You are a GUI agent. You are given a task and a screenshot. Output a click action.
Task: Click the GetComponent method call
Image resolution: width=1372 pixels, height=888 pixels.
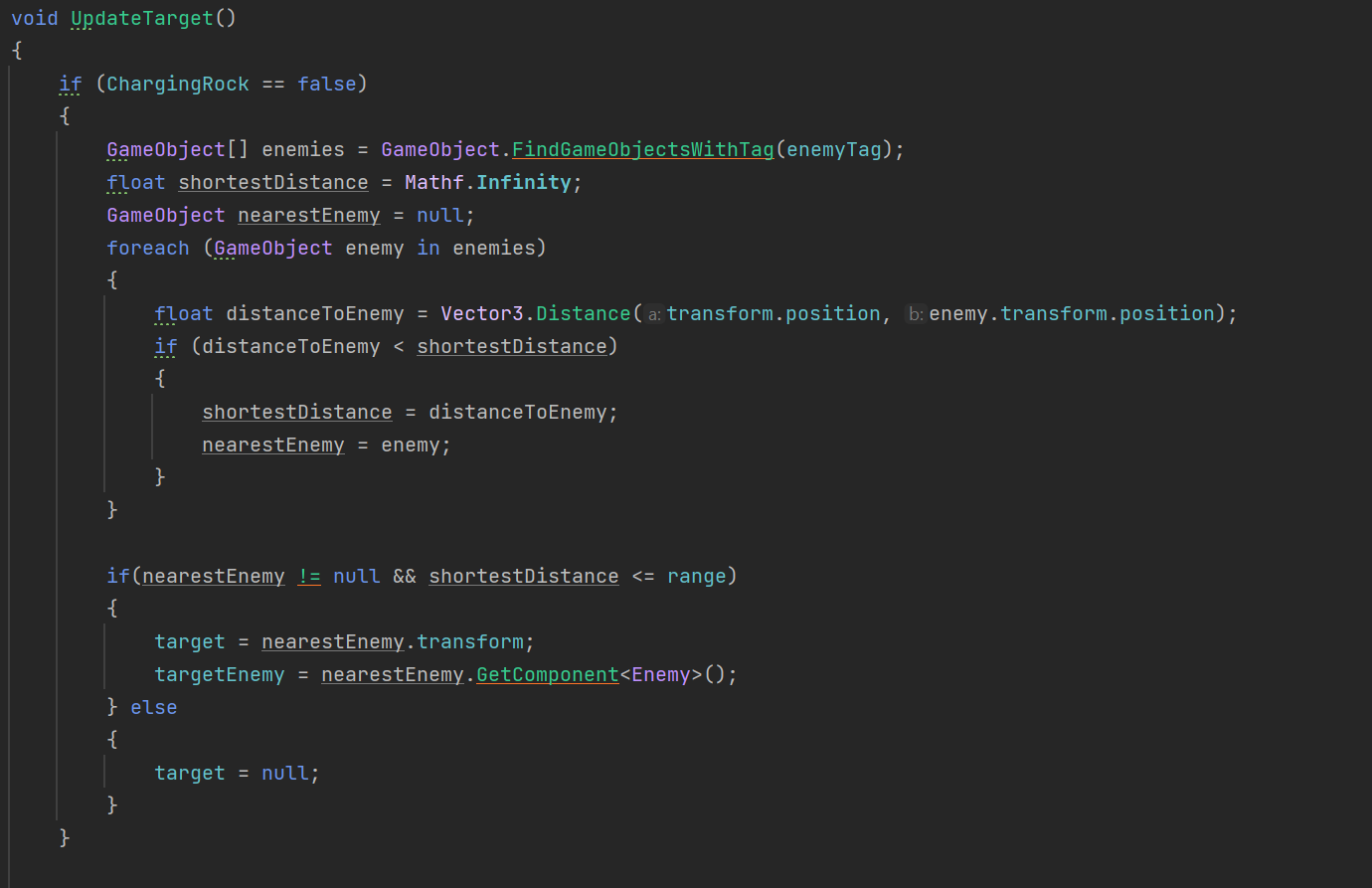point(548,674)
